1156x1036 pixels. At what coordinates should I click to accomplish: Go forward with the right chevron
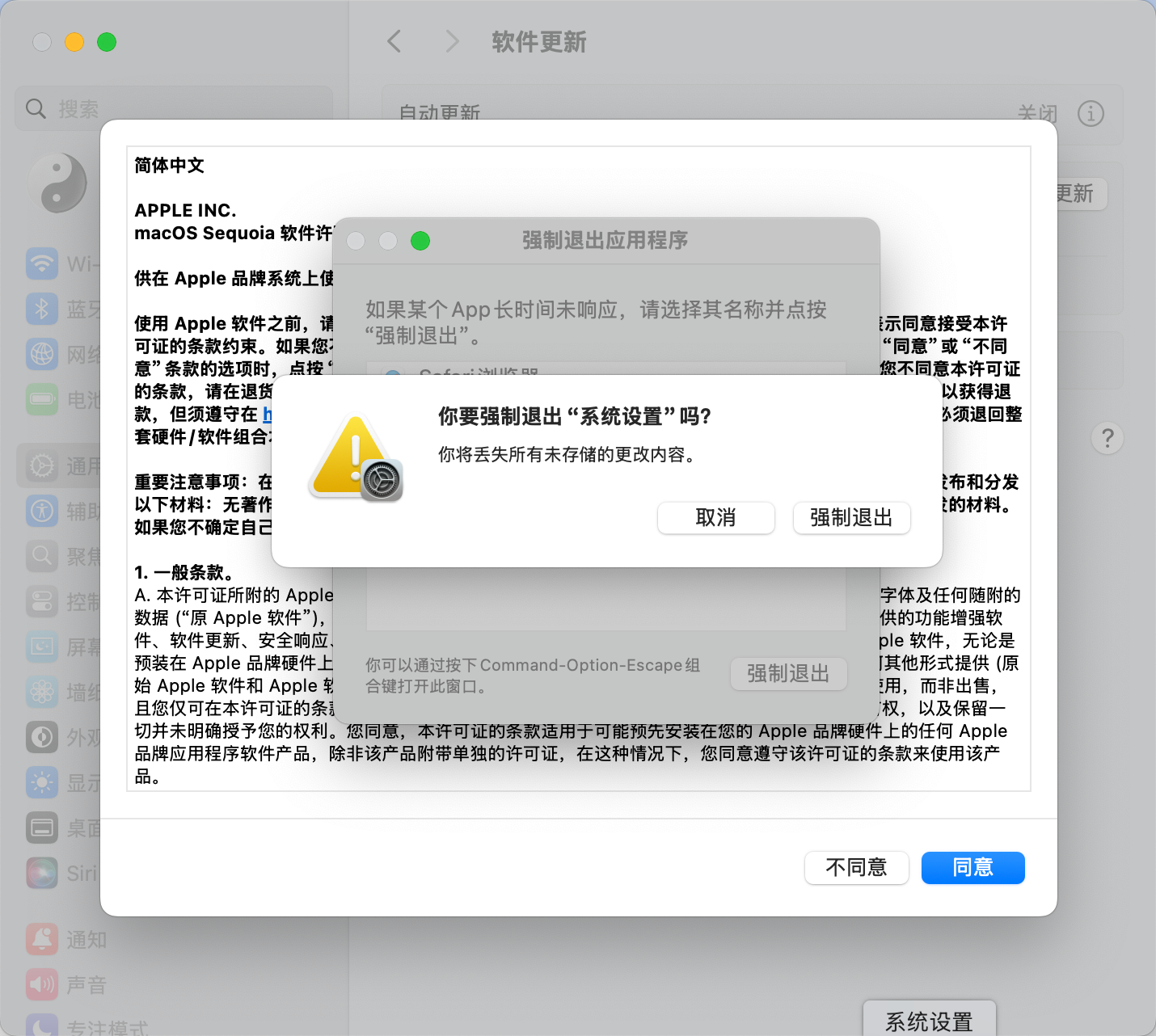[x=452, y=41]
